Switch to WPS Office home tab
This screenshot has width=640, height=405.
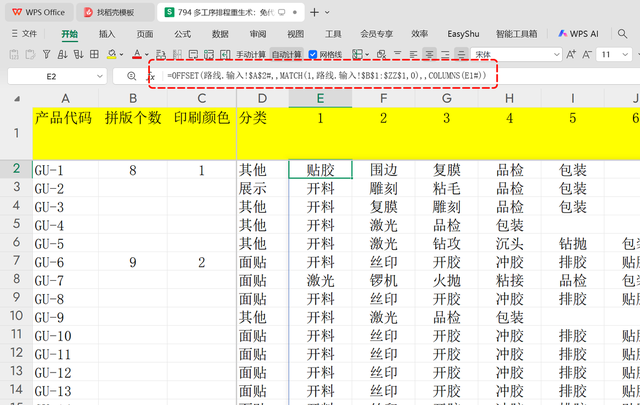point(39,12)
